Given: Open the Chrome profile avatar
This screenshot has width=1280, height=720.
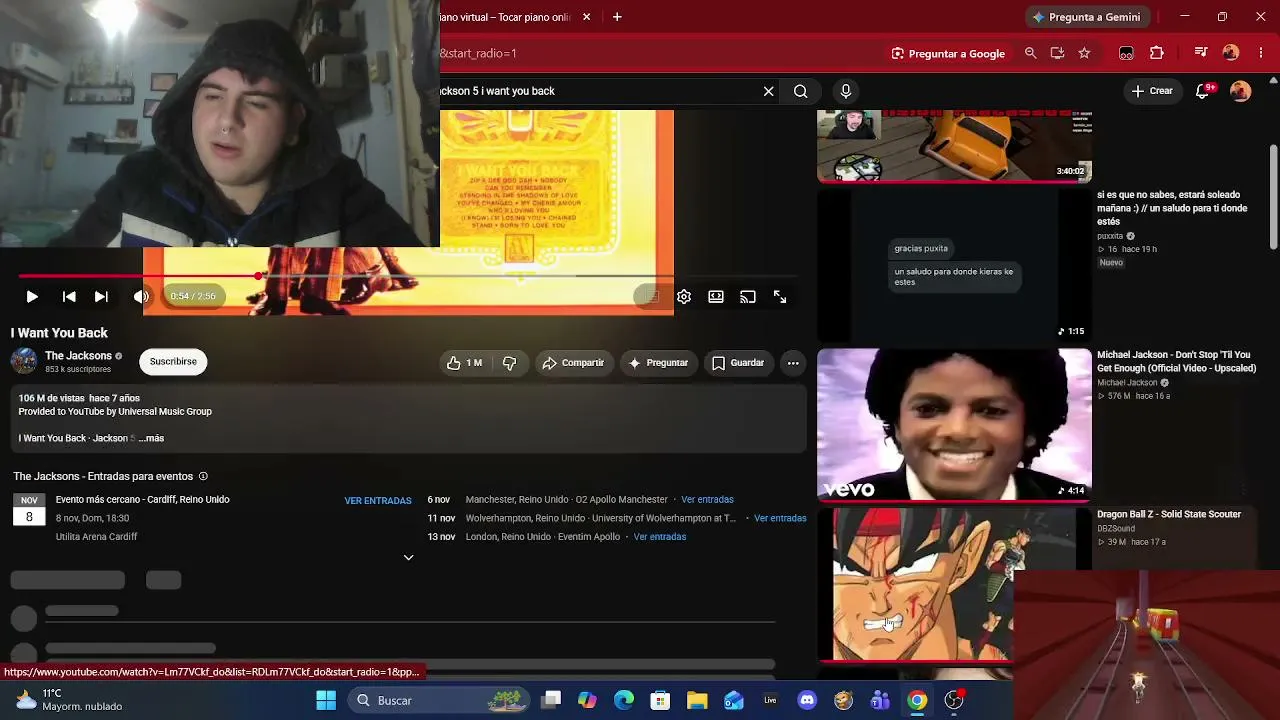Looking at the screenshot, I should [1231, 53].
